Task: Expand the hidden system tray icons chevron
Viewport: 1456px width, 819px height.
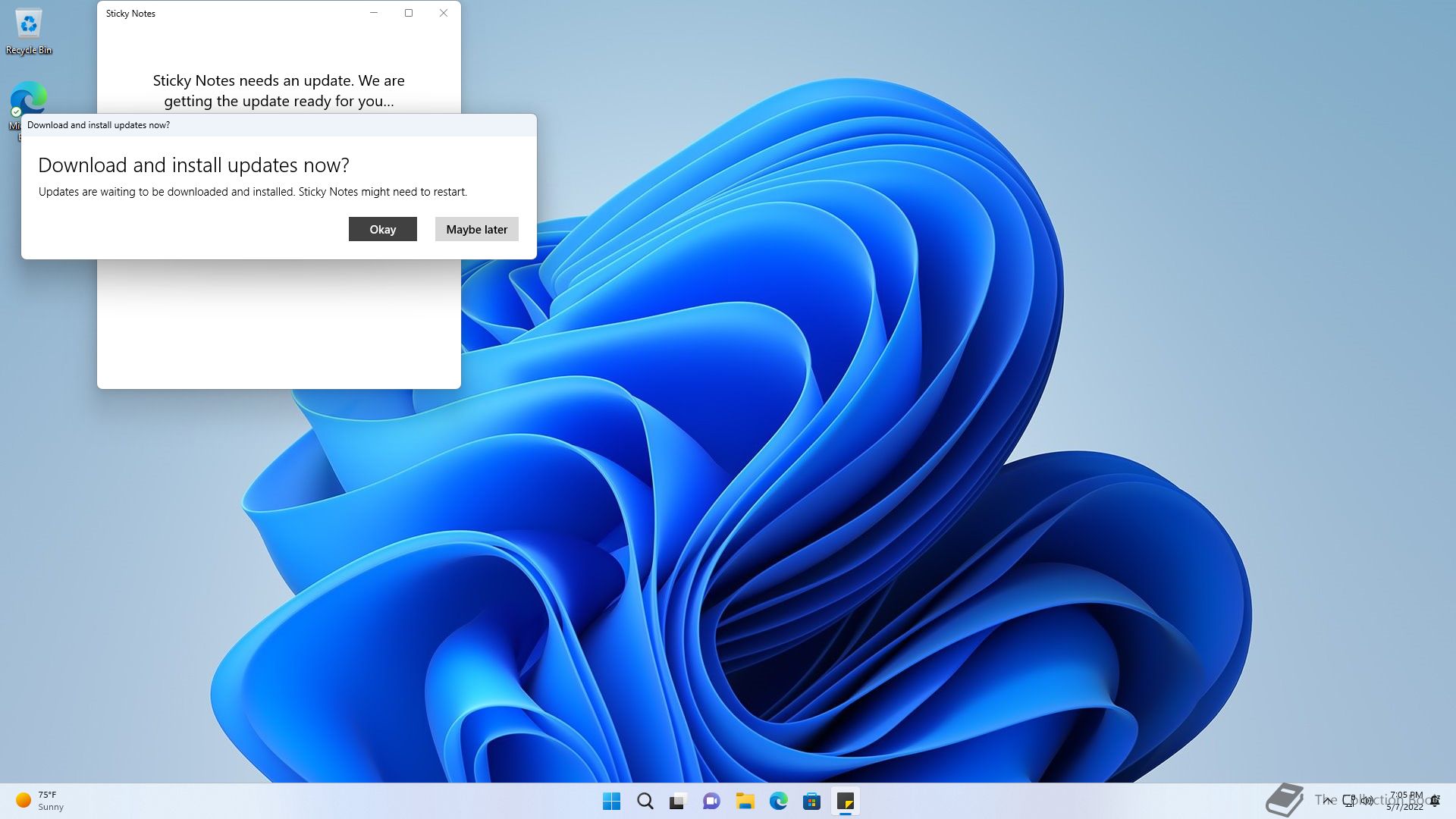Action: (x=1328, y=800)
